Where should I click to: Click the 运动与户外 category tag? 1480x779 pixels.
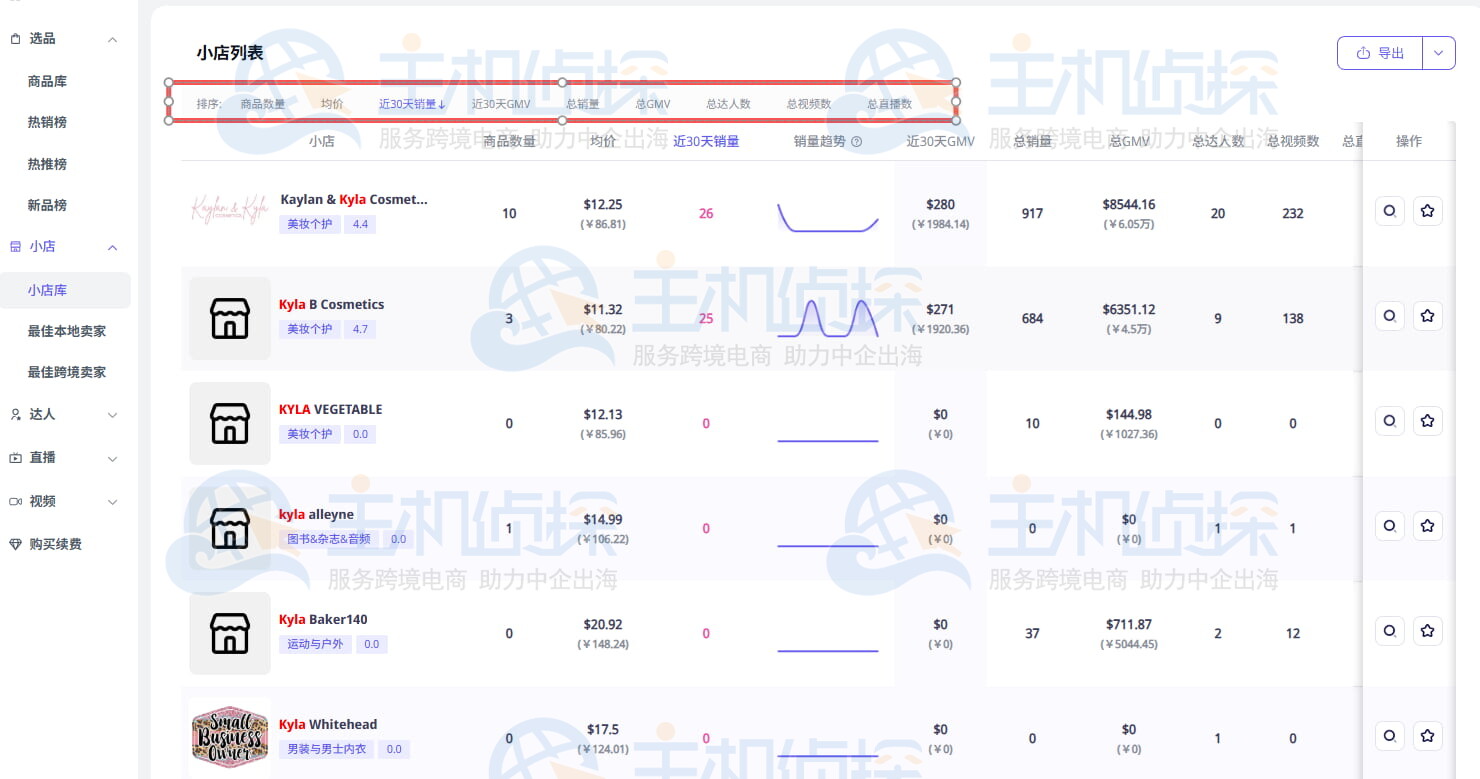[x=315, y=644]
